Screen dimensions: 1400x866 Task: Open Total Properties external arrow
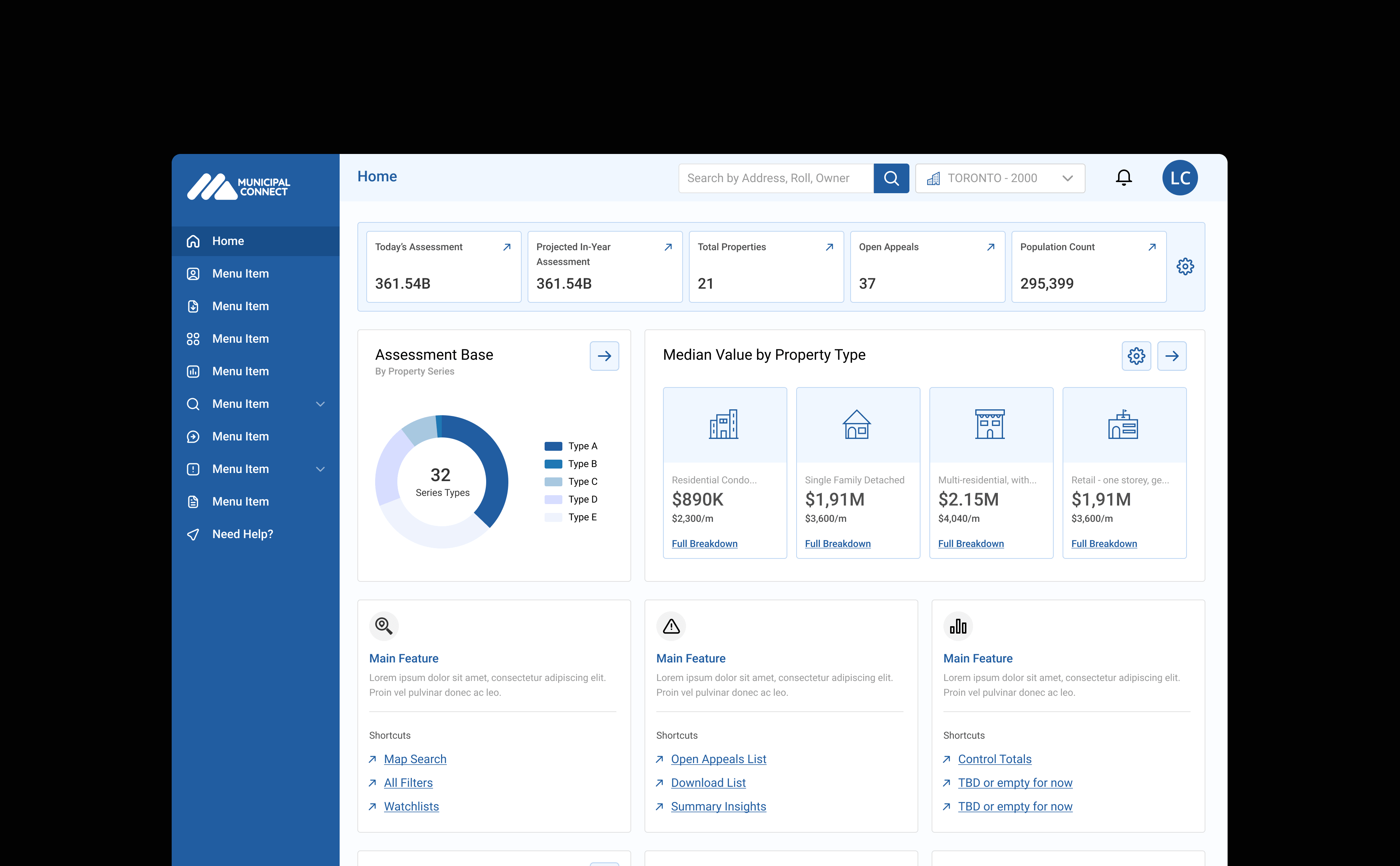(829, 247)
